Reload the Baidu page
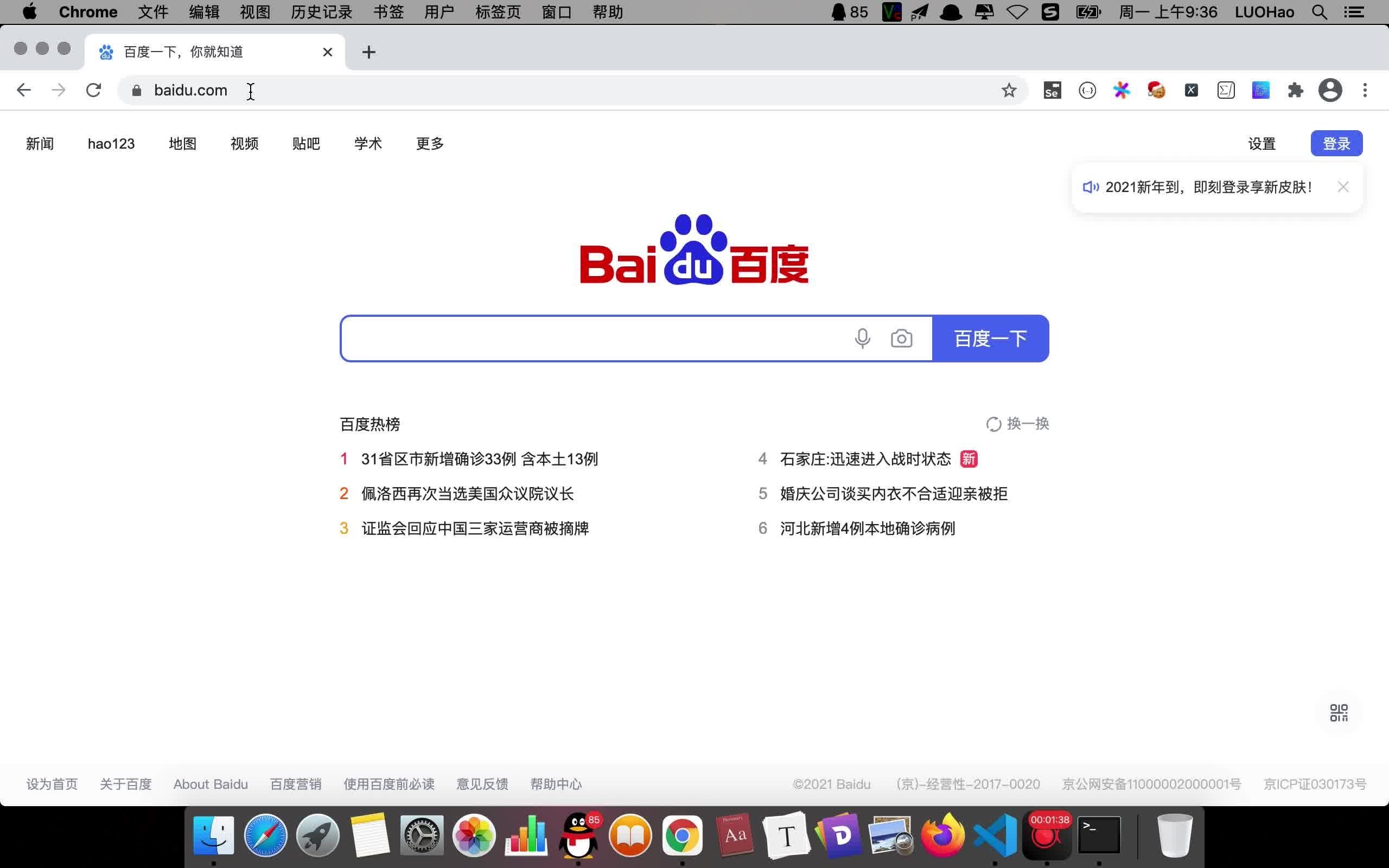Screen dimensions: 1389x868 [x=93, y=90]
